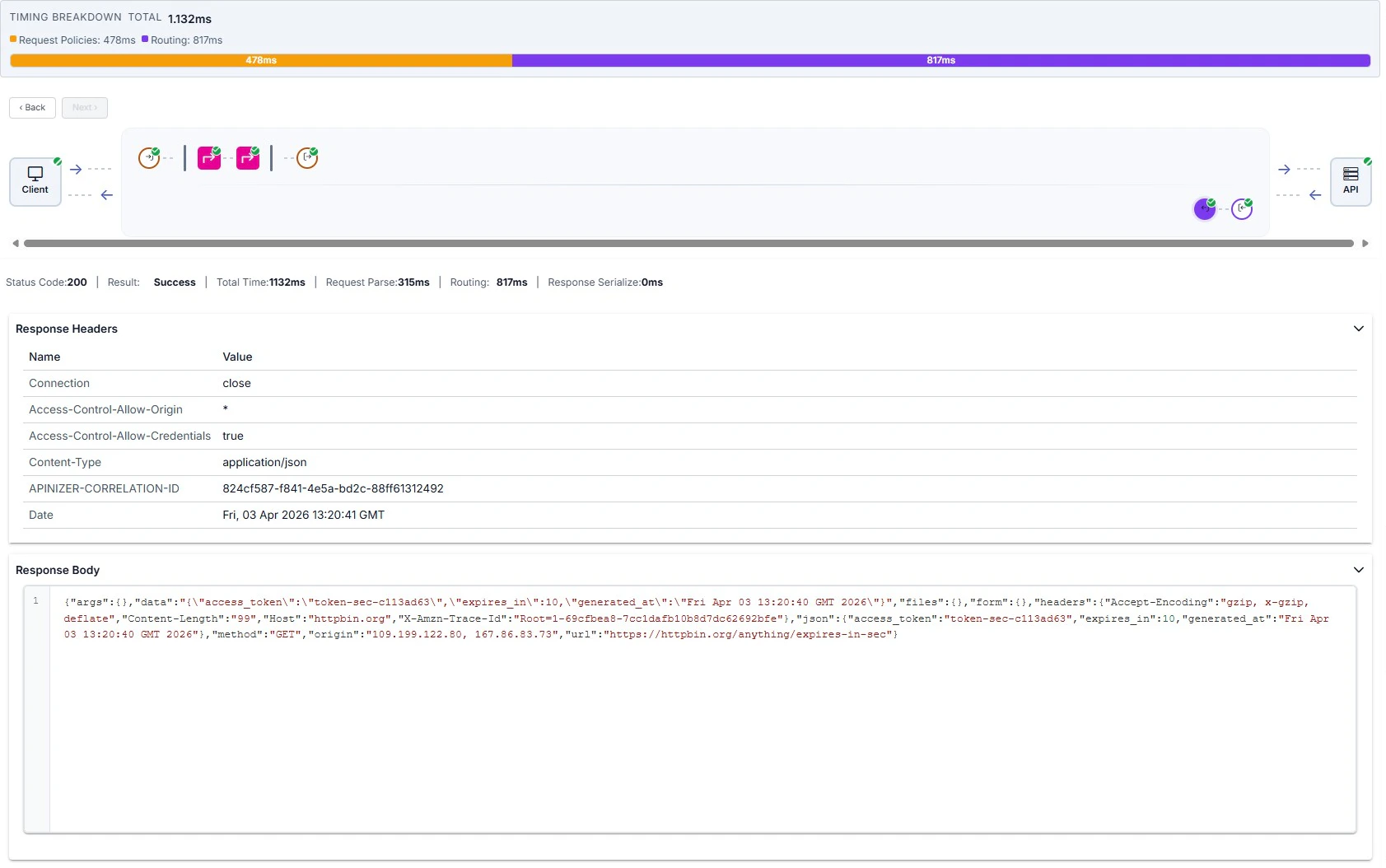
Task: Expand the APINIZER-CORRELATION-ID header row
Action: click(x=105, y=488)
